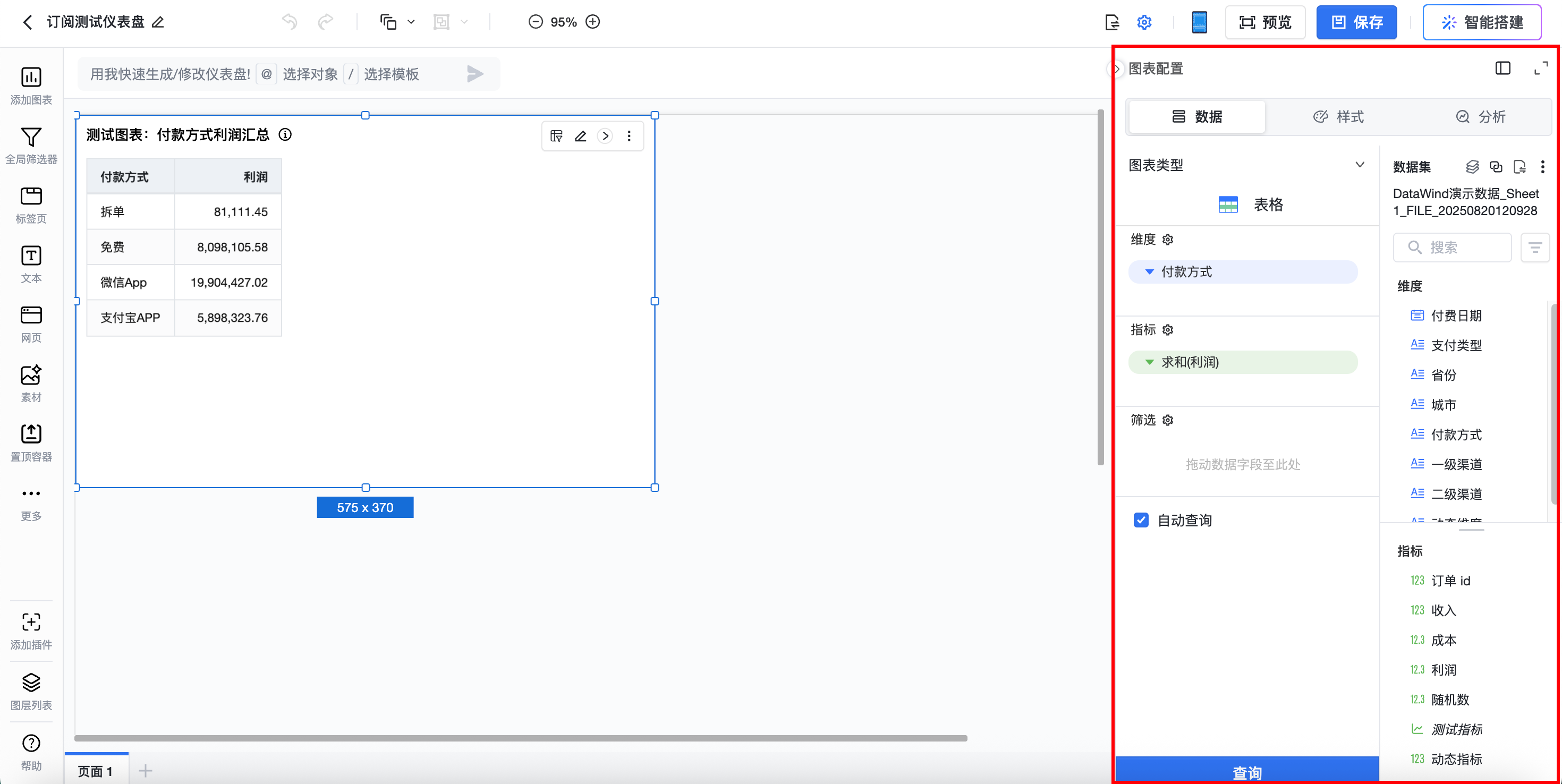Click the 预览 preview button
Image resolution: width=1562 pixels, height=784 pixels.
[x=1265, y=22]
